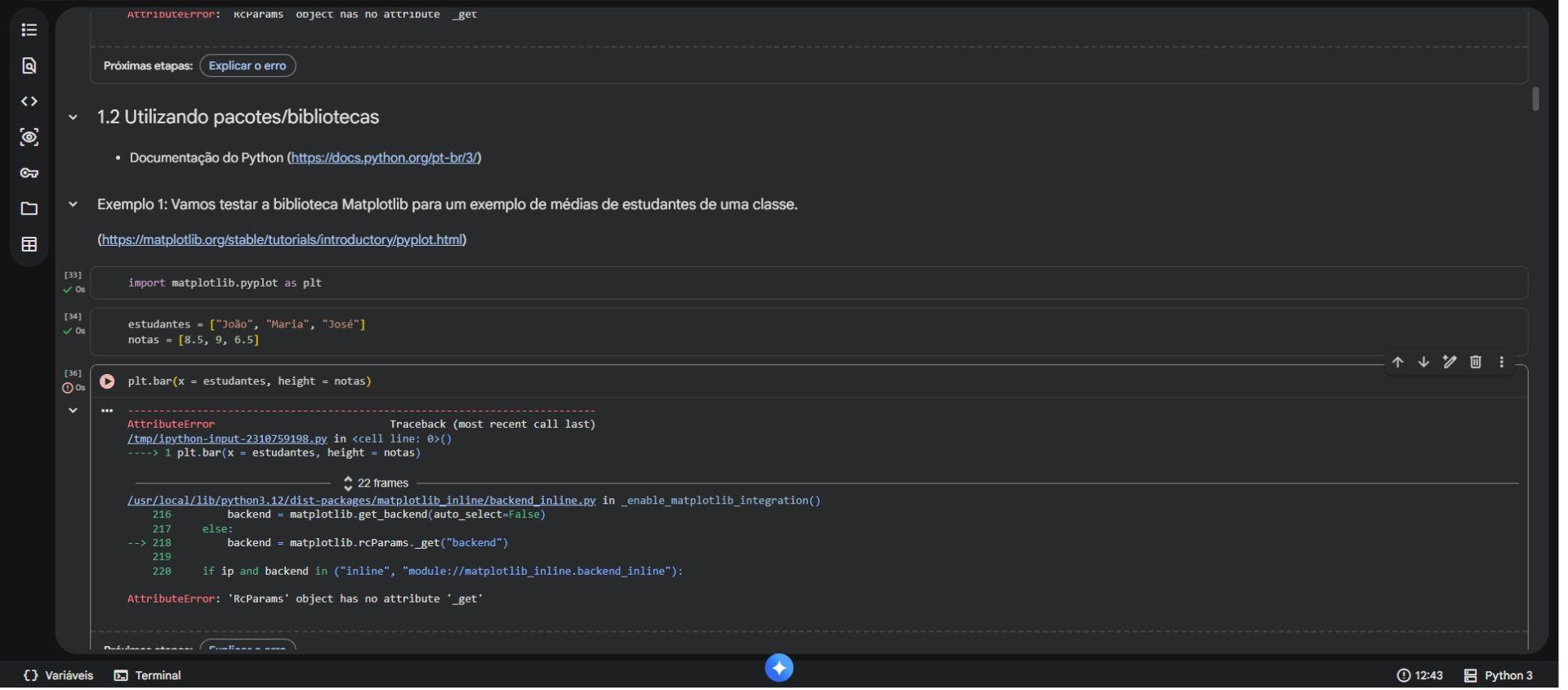The image size is (1568, 690).
Task: Collapse the Exemplo 1 section
Action: [x=73, y=205]
